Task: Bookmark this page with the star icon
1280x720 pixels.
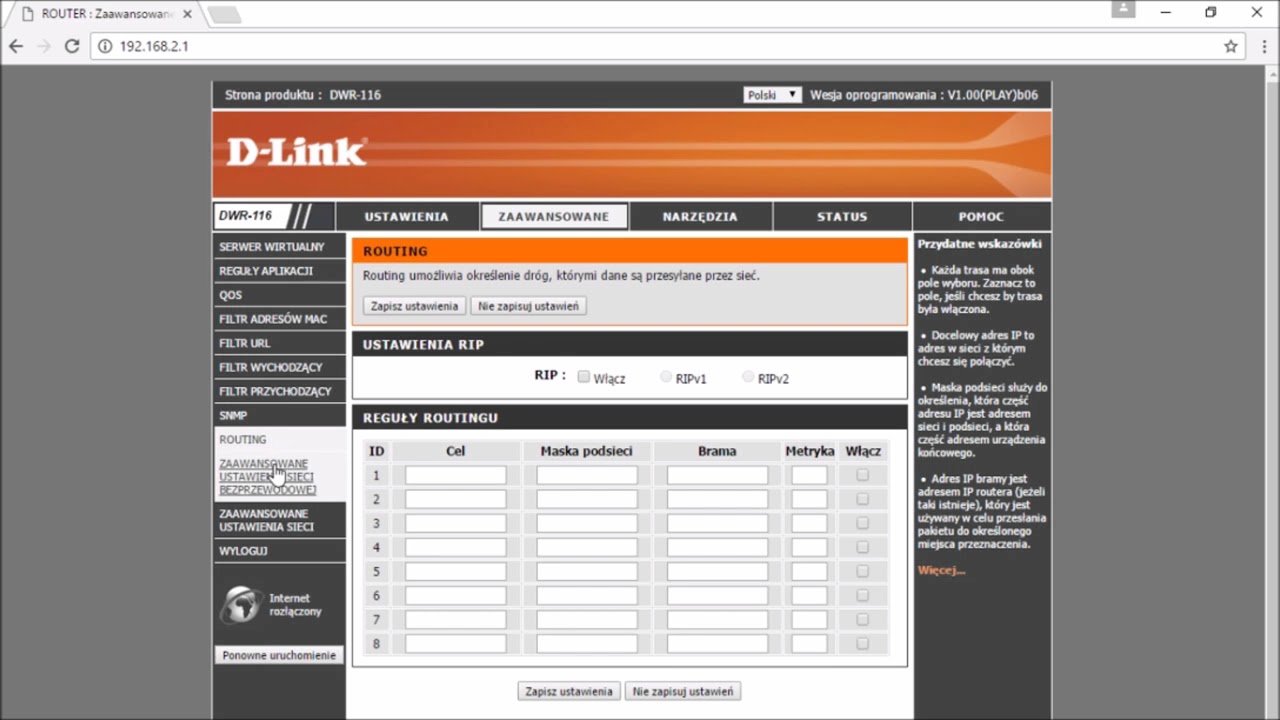Action: click(x=1231, y=46)
